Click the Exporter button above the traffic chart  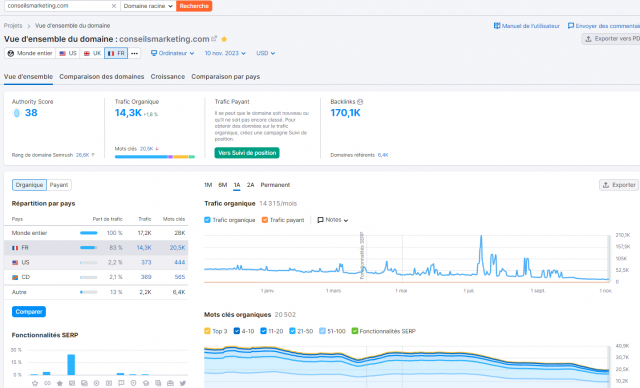point(619,185)
